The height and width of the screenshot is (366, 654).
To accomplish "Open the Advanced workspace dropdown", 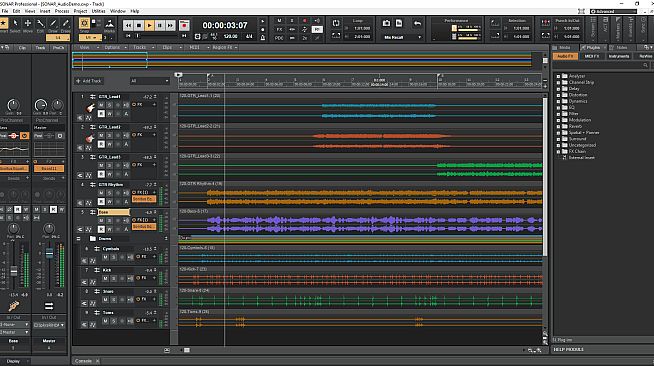I will (613, 11).
